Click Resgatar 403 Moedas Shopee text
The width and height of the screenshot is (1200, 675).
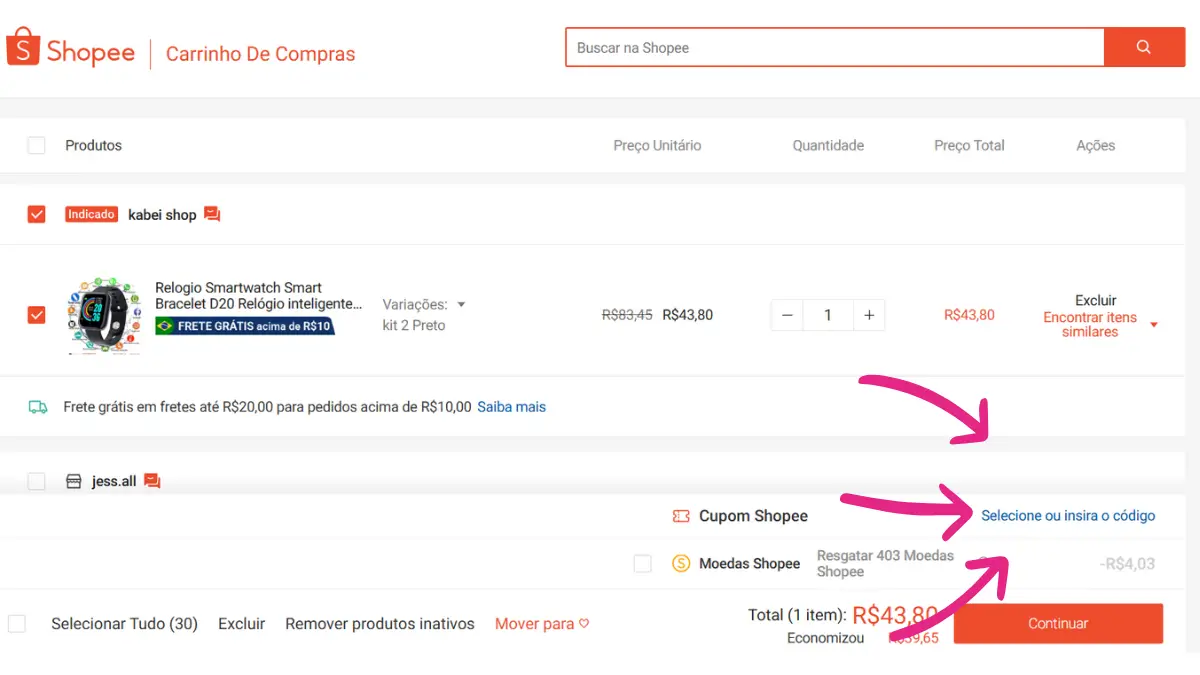(885, 563)
